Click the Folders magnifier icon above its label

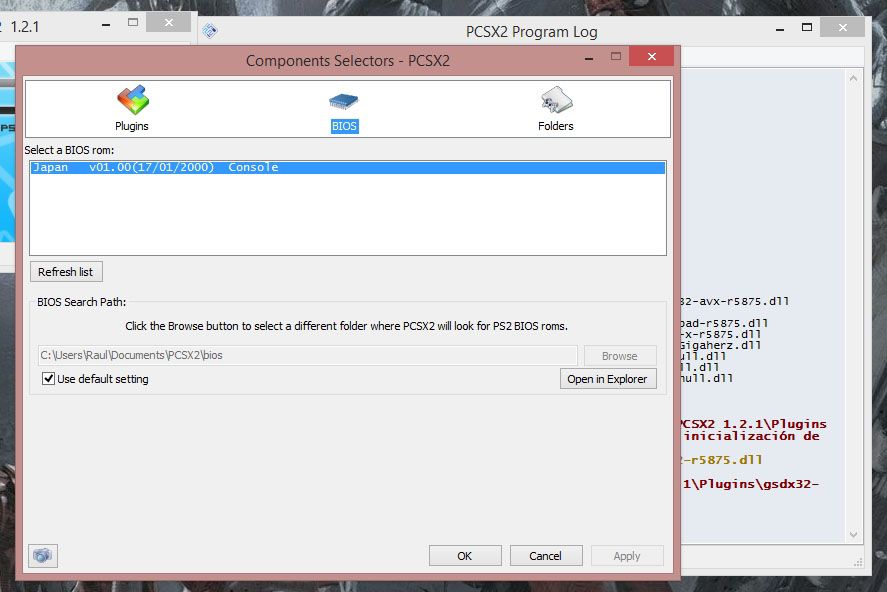[x=555, y=100]
